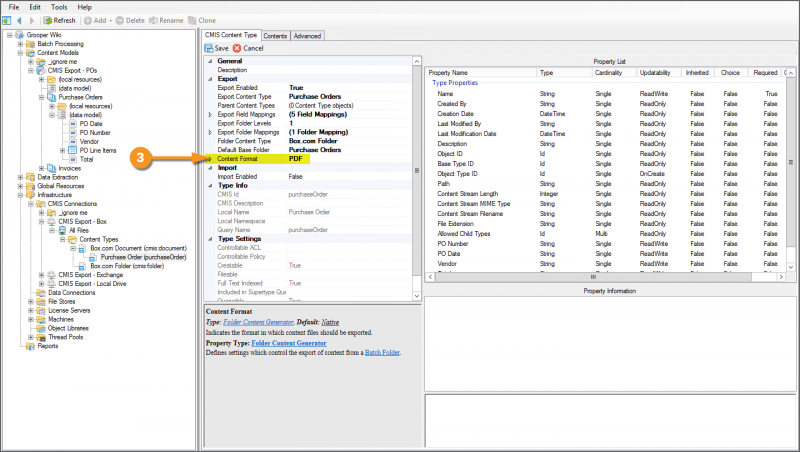Select the Content Format PDF value
Image resolution: width=800 pixels, height=452 pixels.
click(295, 159)
